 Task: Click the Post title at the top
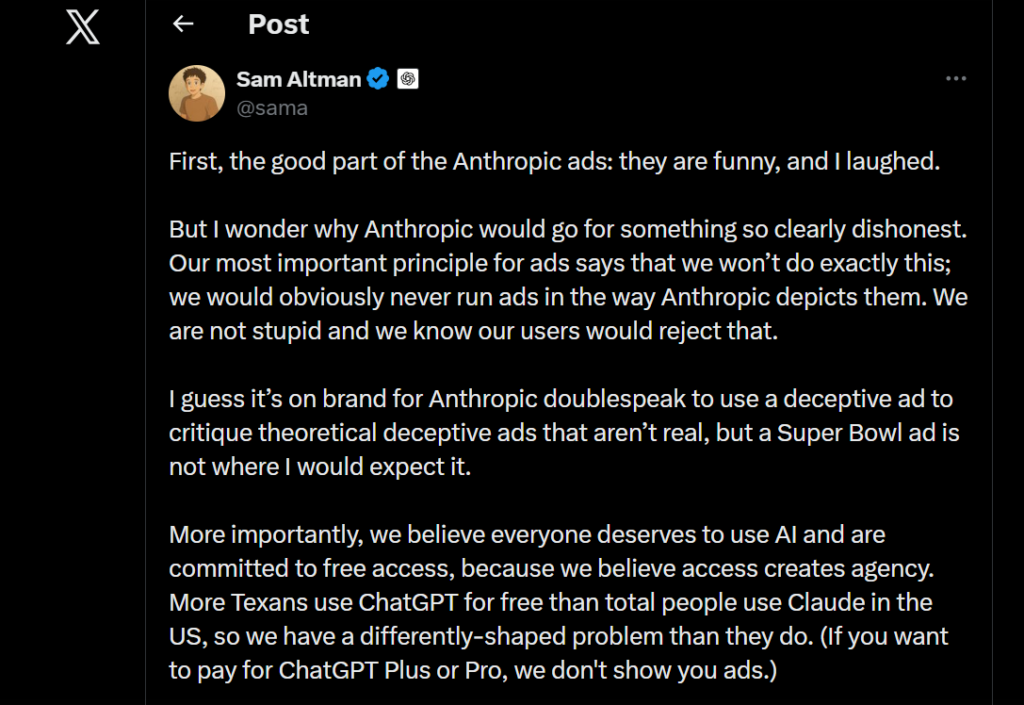click(278, 23)
